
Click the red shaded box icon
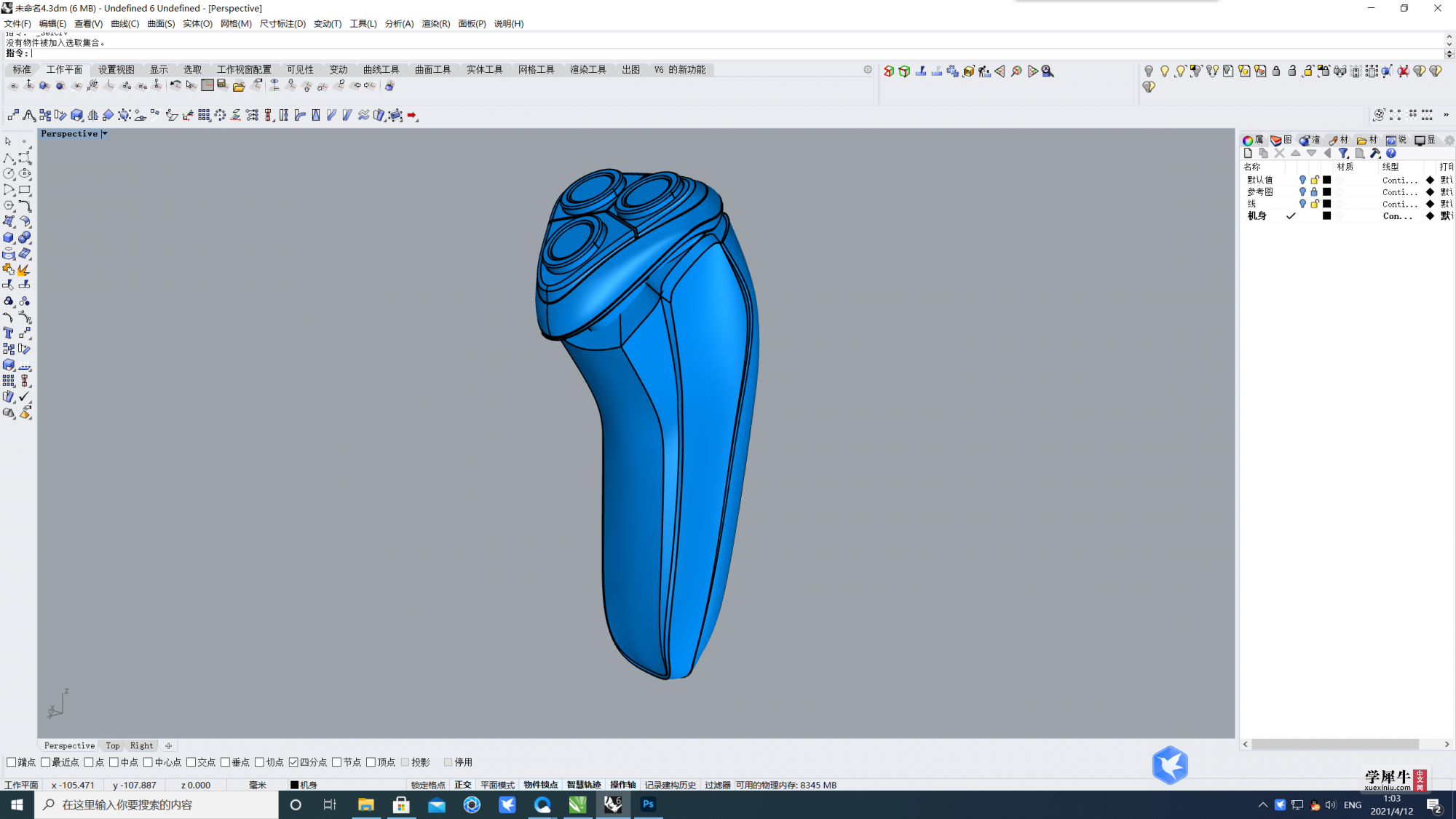tap(888, 71)
